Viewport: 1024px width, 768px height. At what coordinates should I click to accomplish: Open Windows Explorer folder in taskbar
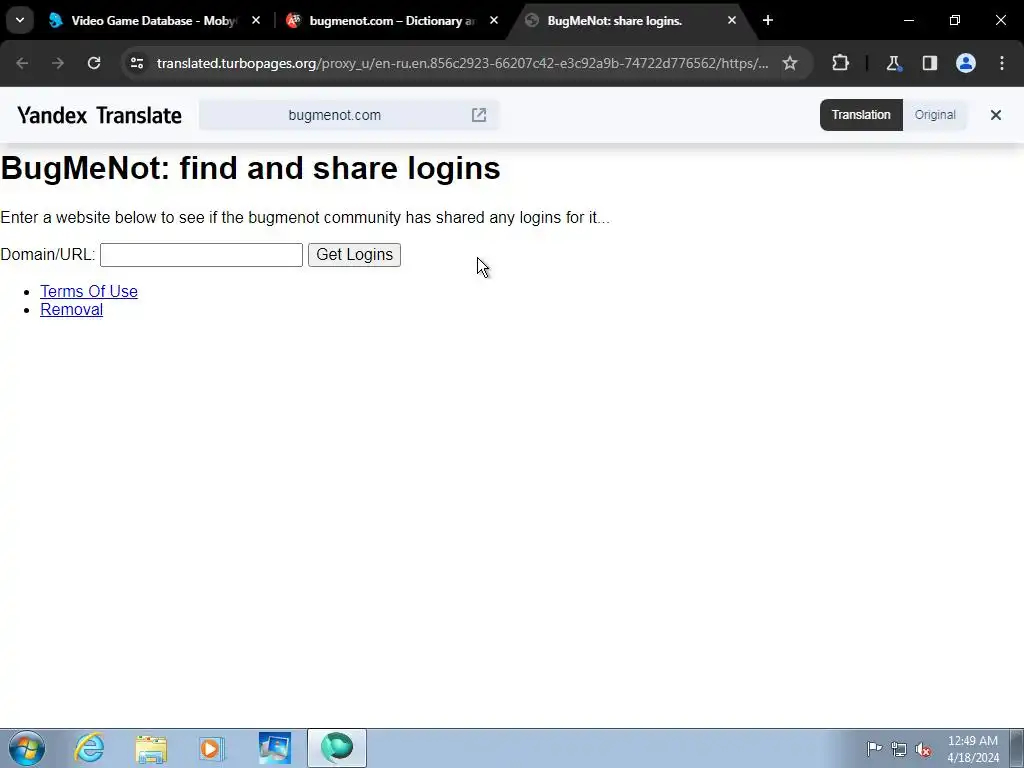click(151, 748)
